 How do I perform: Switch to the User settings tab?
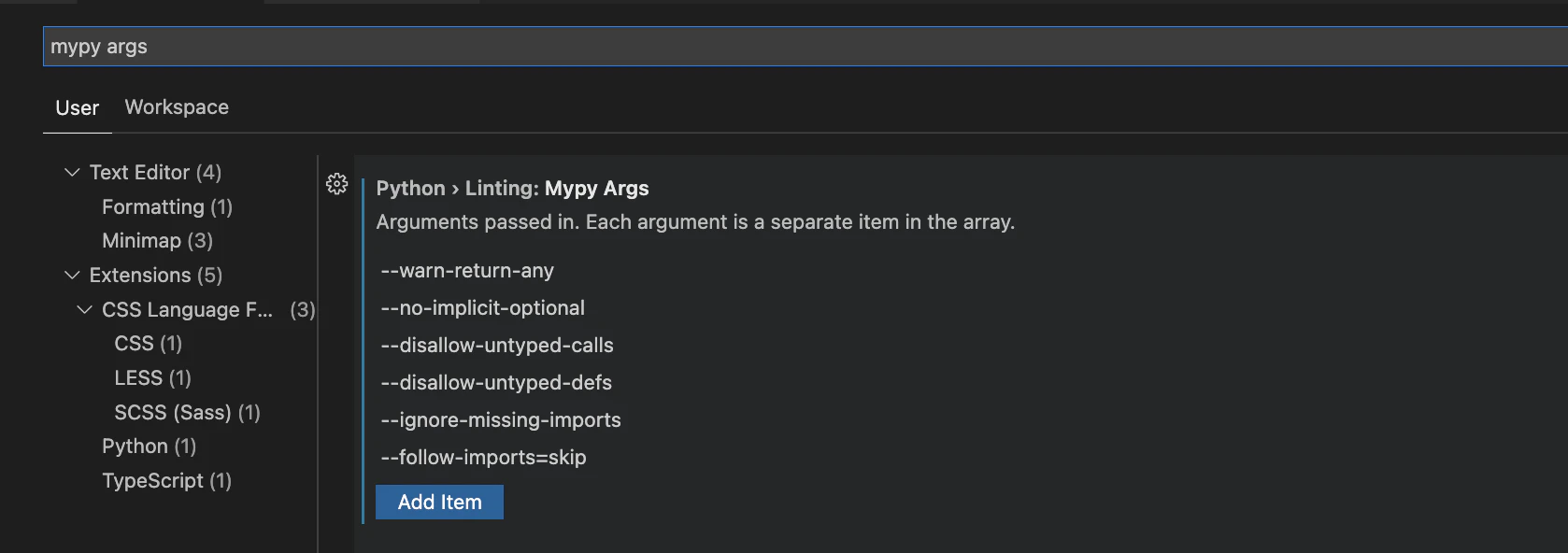(x=78, y=108)
